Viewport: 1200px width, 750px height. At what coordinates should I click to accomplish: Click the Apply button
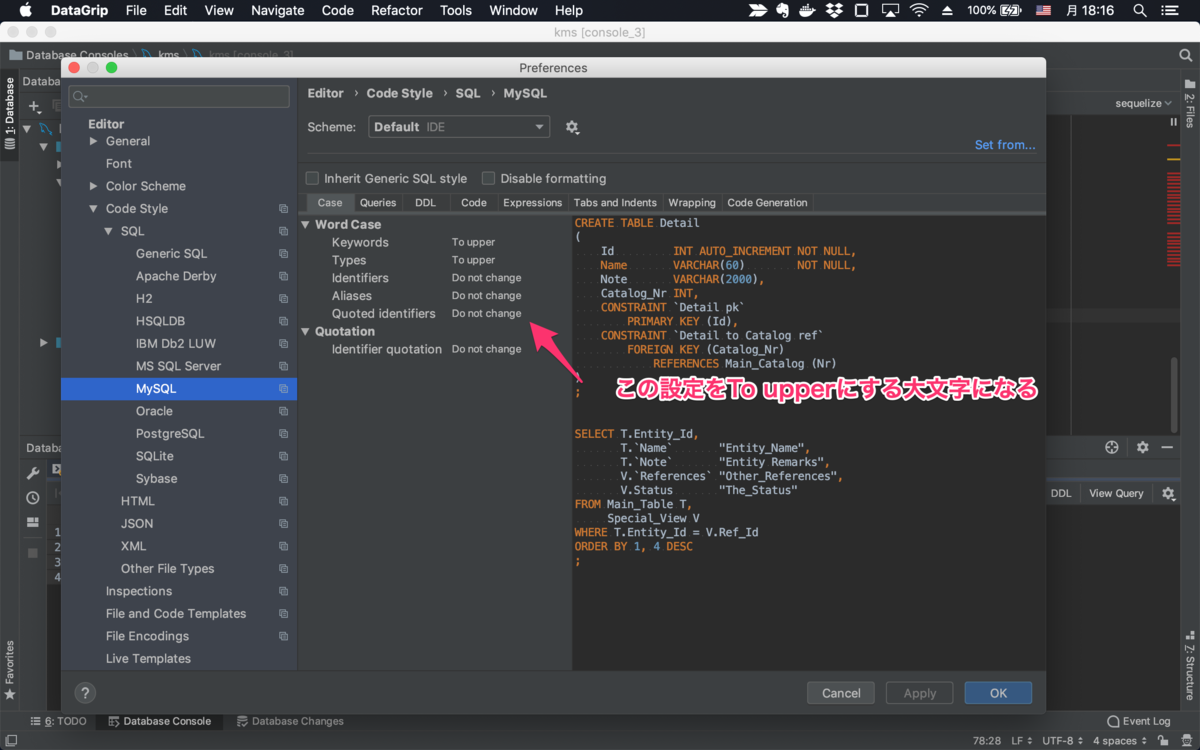[x=920, y=693]
